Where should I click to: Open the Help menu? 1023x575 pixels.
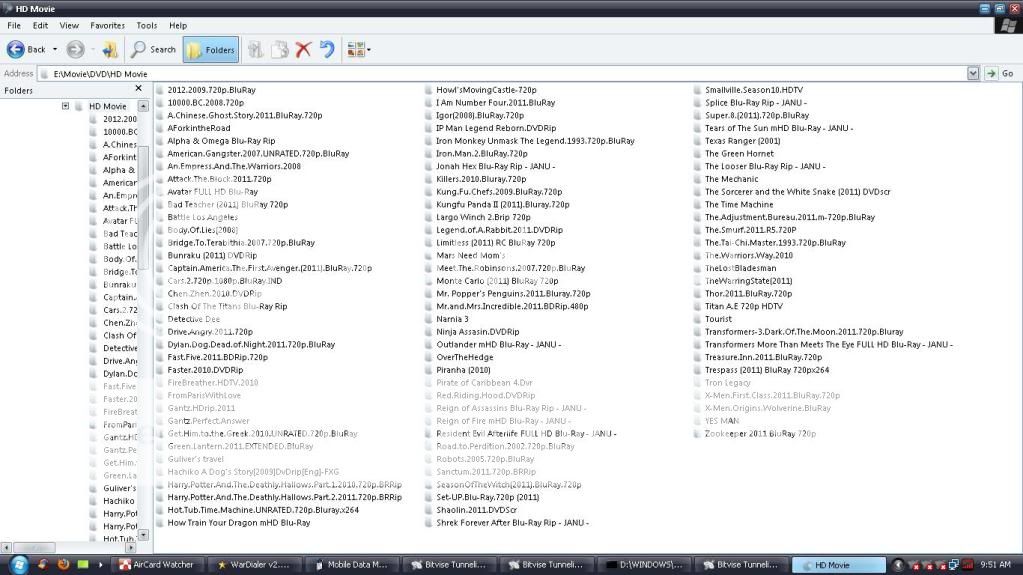click(178, 25)
